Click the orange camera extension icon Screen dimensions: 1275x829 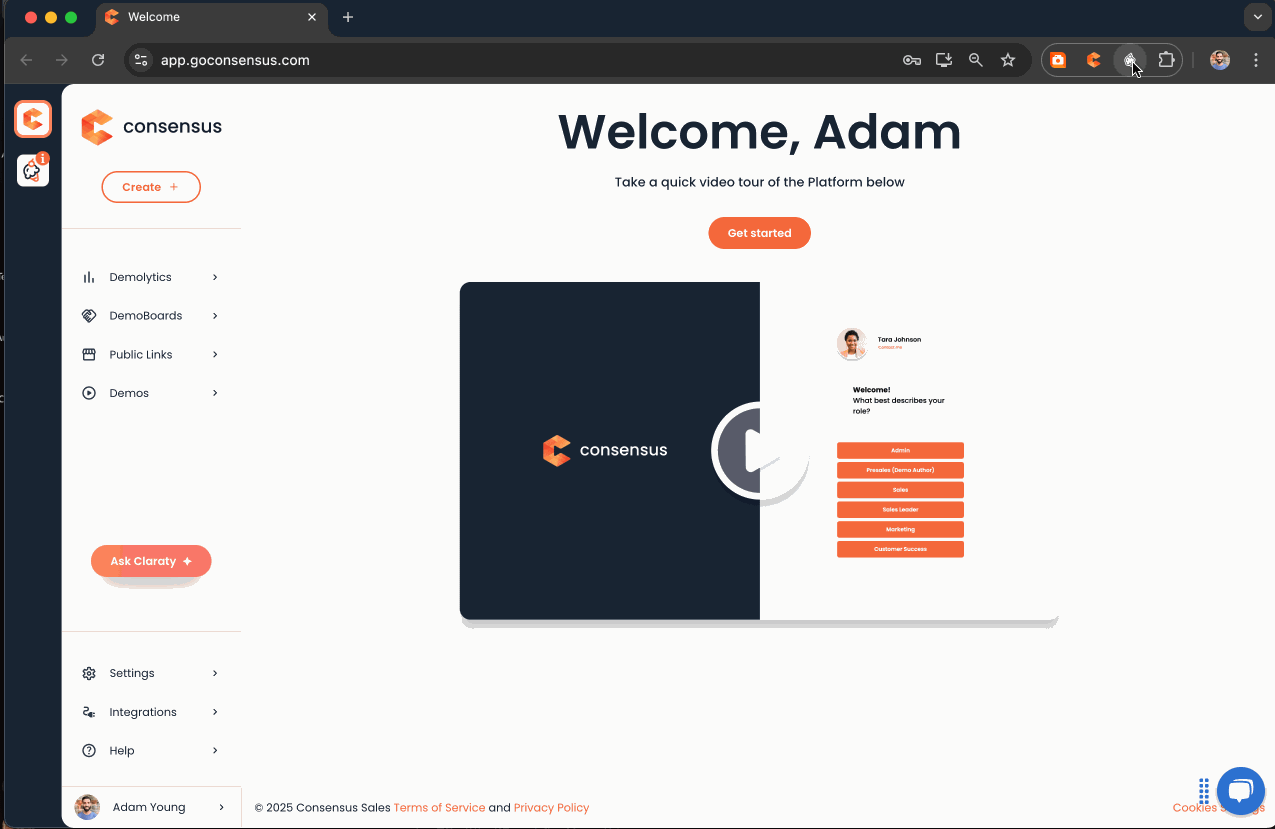(x=1058, y=60)
